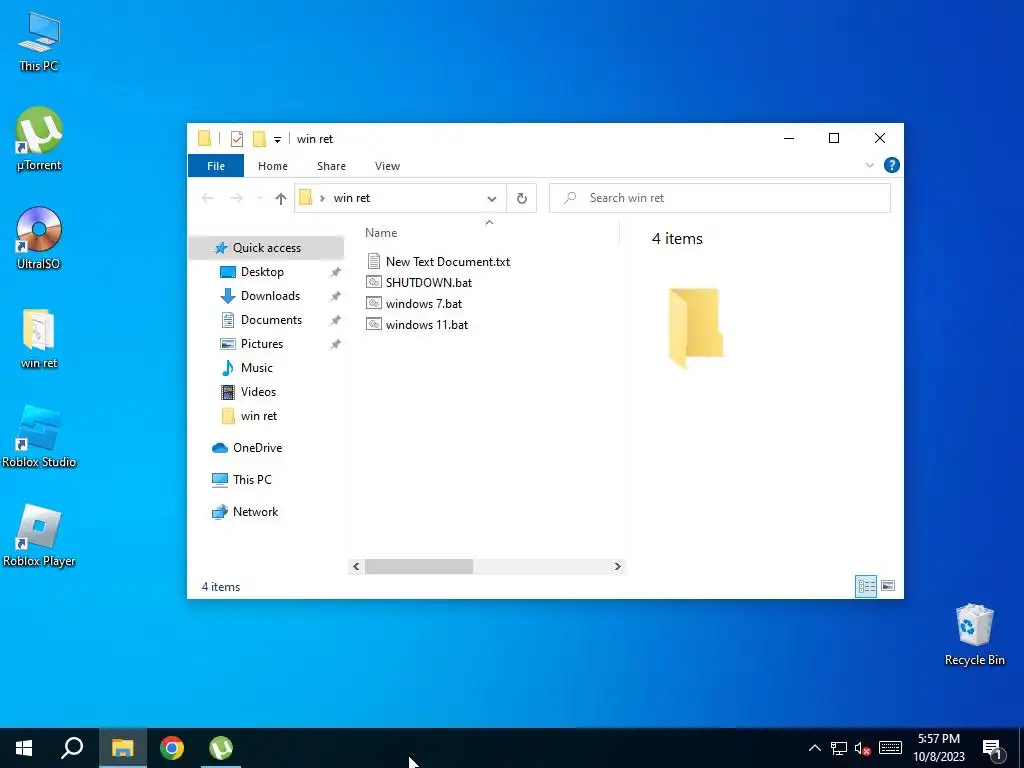
Task: Open win ret in navigation pane
Action: (259, 416)
